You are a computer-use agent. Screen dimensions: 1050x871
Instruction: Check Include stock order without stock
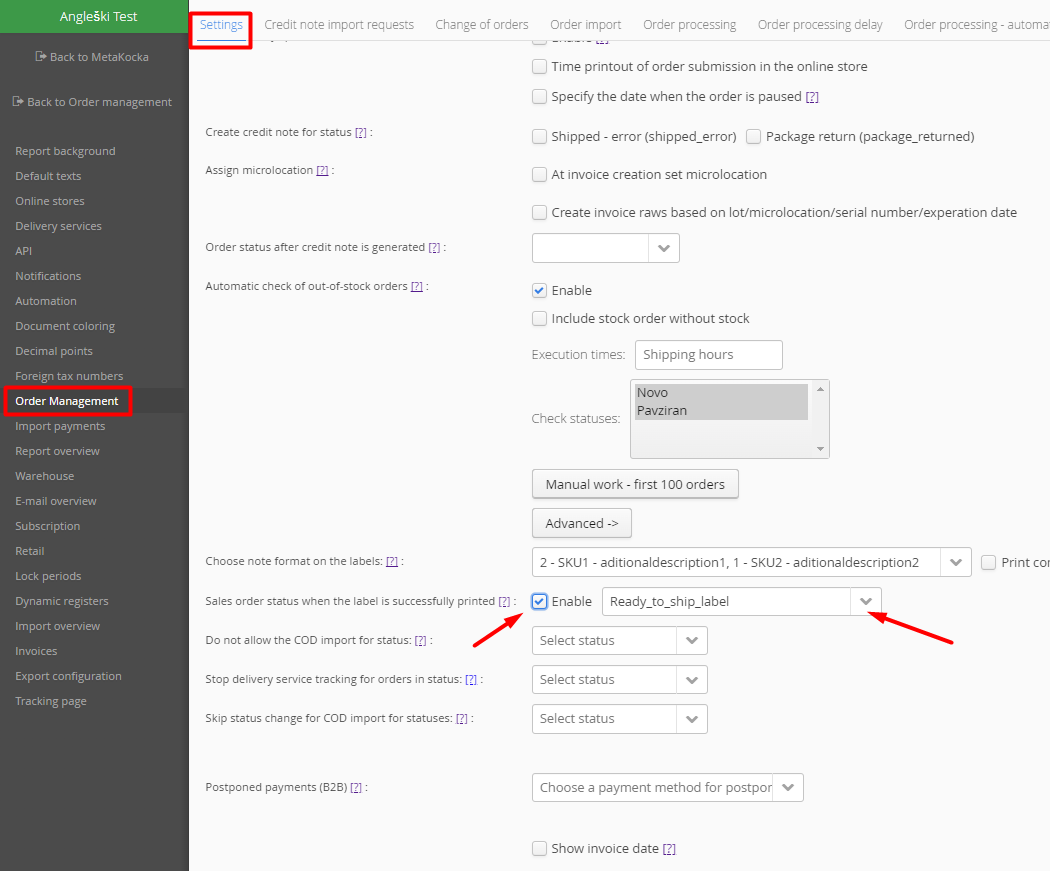[539, 319]
